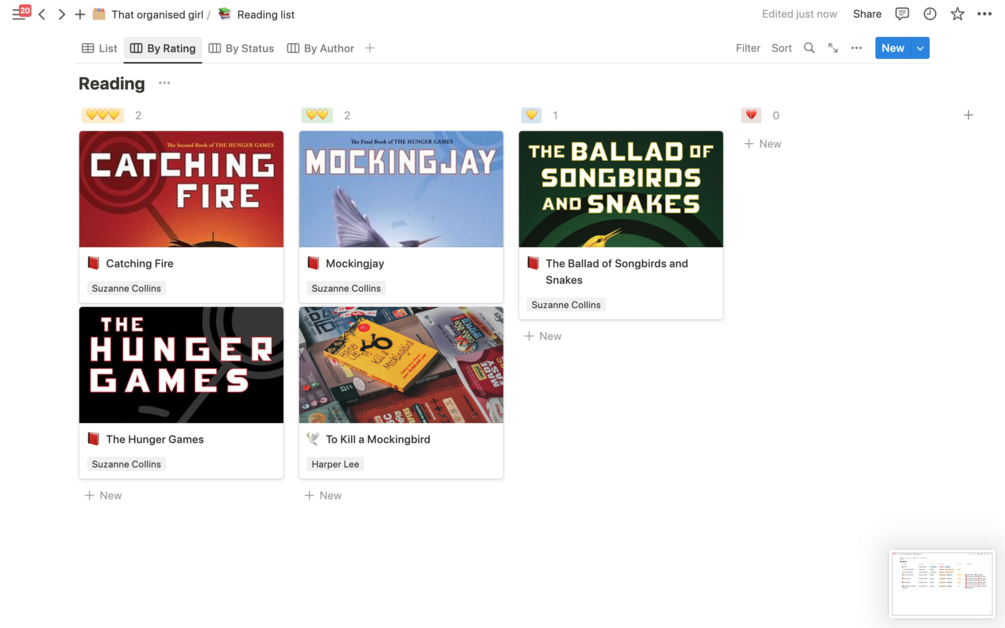
Task: Open page history clock icon
Action: tap(929, 14)
